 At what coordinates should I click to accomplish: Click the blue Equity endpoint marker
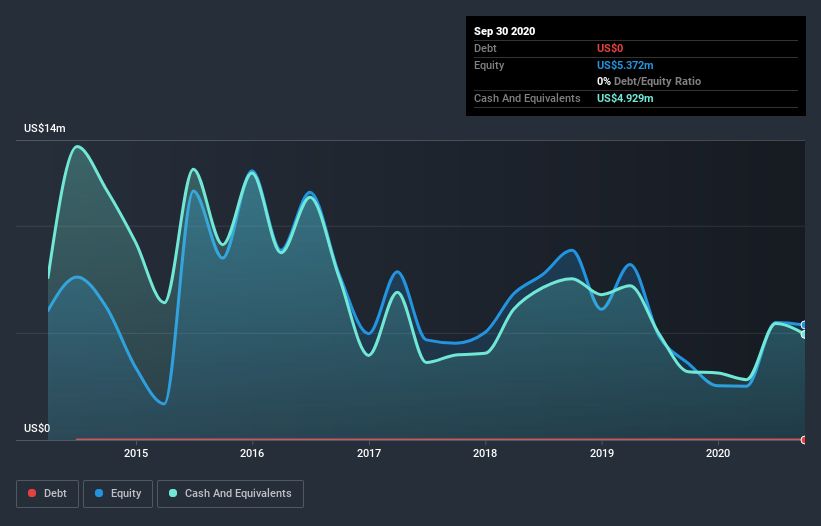pos(804,325)
